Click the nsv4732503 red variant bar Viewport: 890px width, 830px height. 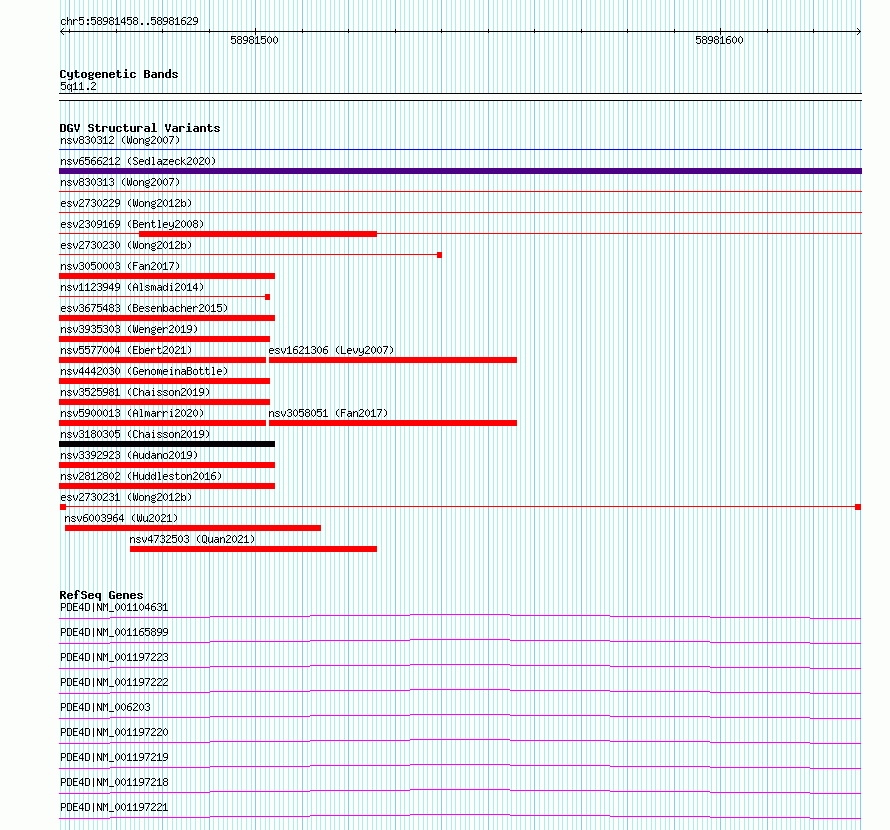[253, 549]
